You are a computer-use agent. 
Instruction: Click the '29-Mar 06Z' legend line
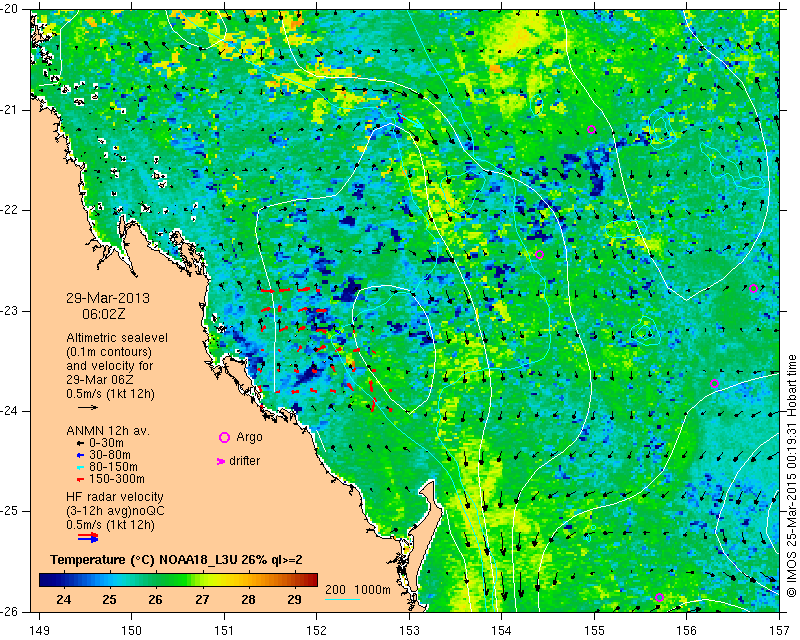pos(100,380)
